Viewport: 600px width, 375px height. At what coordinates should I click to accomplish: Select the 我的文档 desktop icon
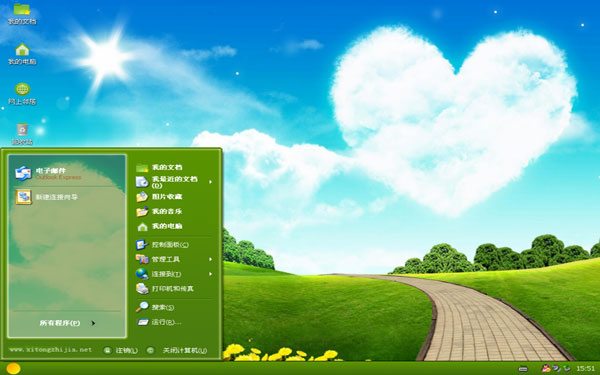point(22,14)
